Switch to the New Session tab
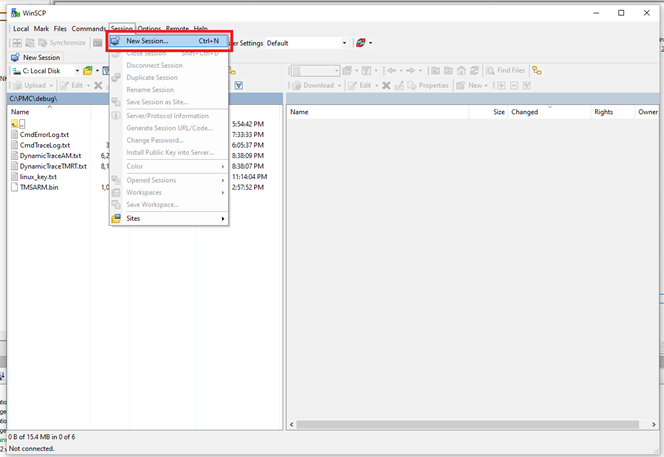This screenshot has width=664, height=457. (36, 58)
